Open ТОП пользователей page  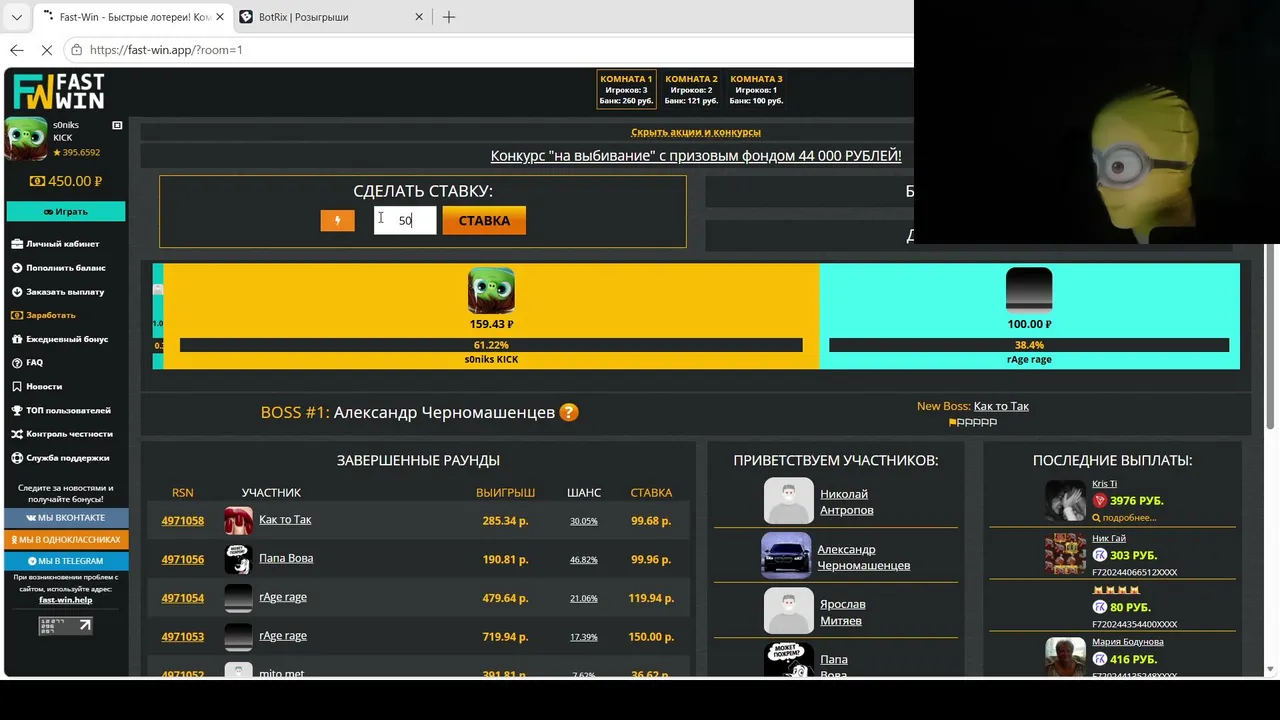pyautogui.click(x=61, y=410)
